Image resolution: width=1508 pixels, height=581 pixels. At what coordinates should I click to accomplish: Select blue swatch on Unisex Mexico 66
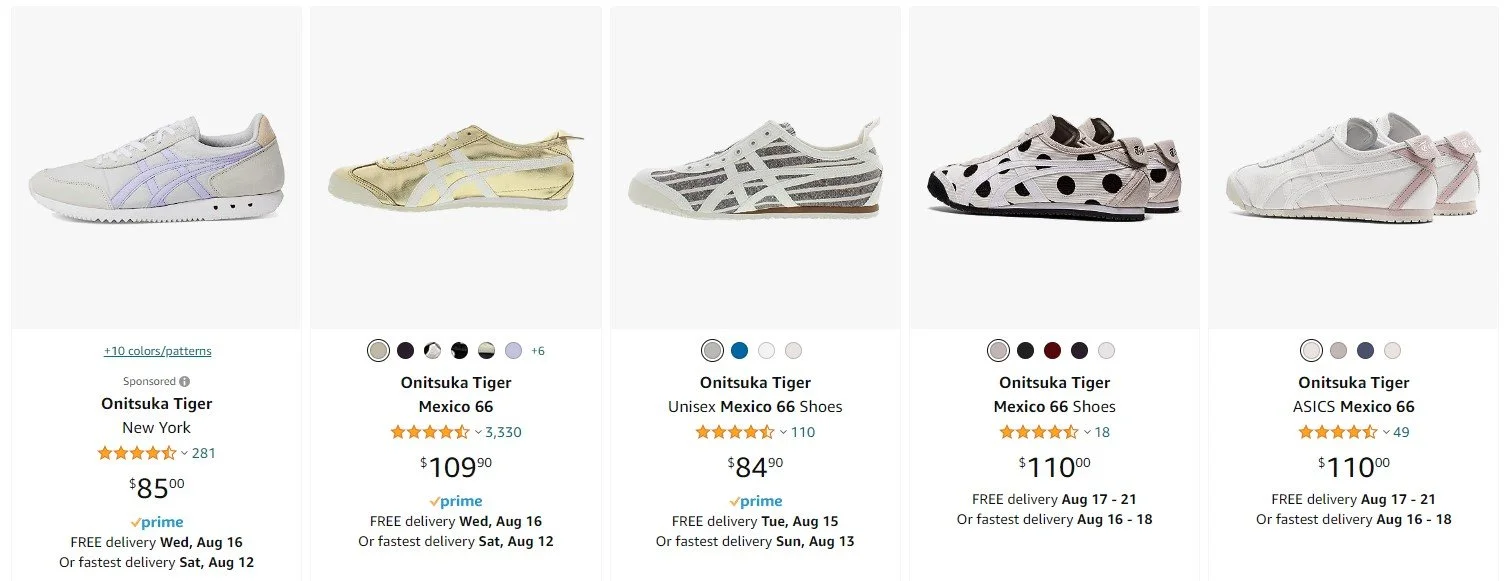point(739,351)
